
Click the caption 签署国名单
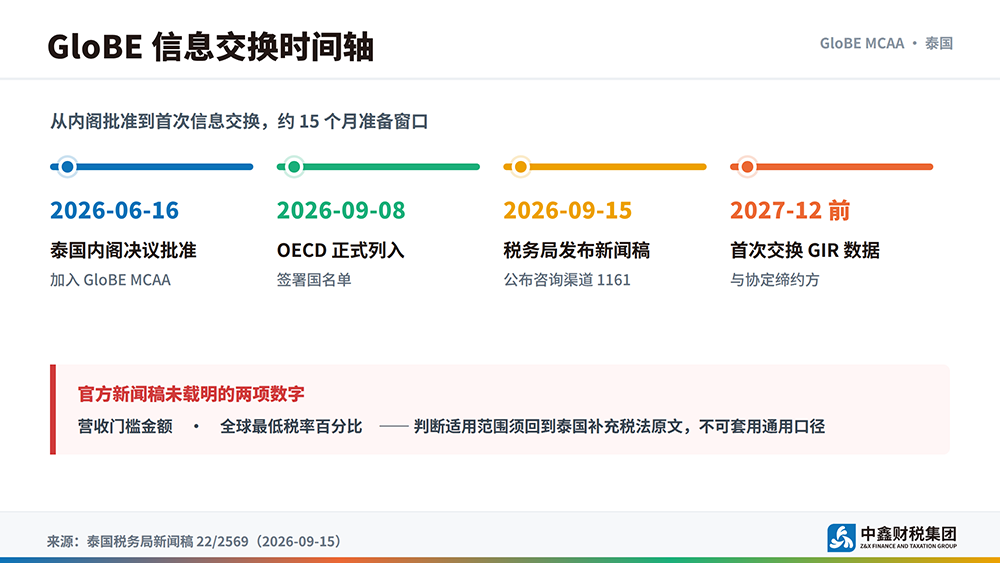[314, 280]
